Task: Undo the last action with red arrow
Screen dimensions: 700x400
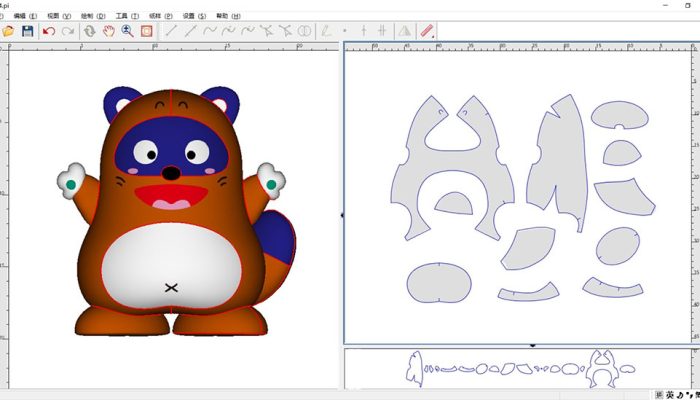Action: click(x=49, y=31)
